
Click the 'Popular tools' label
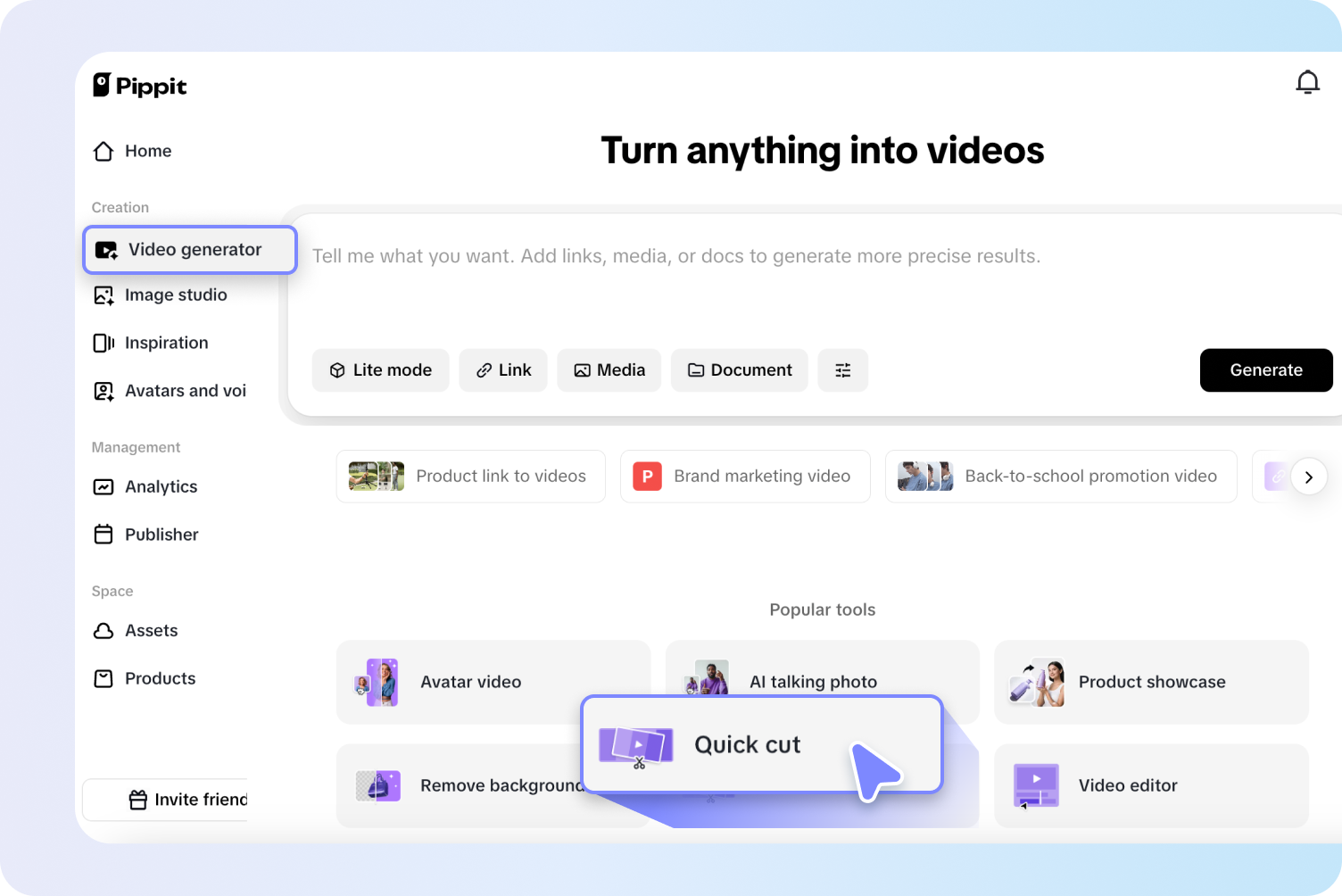[823, 610]
